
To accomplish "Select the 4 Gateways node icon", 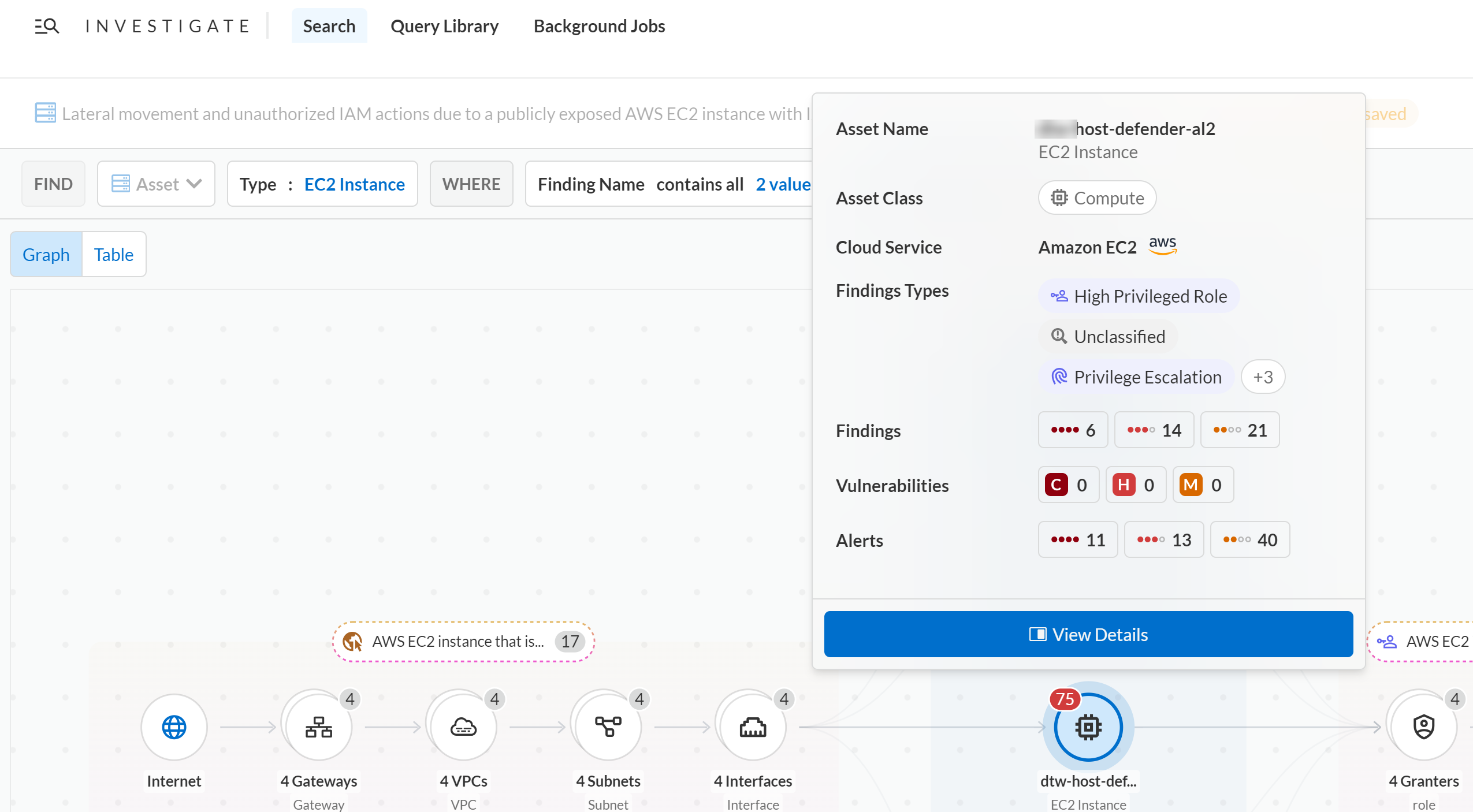I will [318, 727].
